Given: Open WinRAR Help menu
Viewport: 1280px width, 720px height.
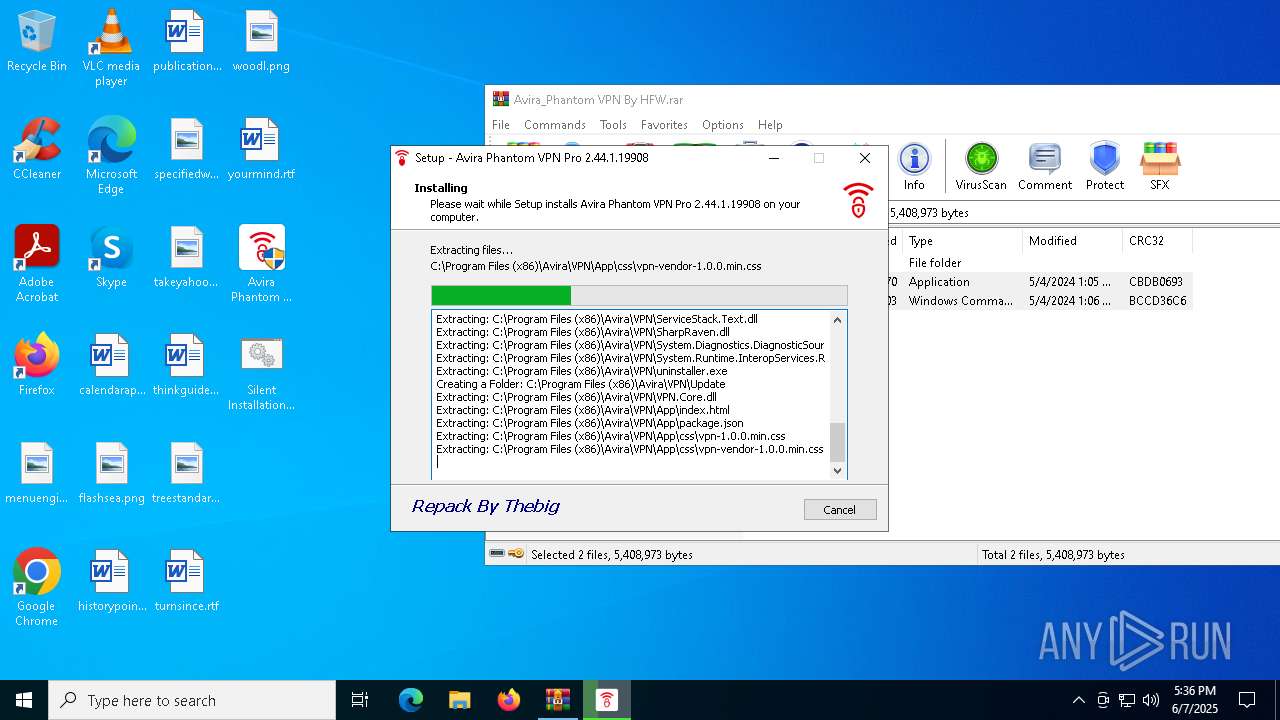Looking at the screenshot, I should point(770,125).
